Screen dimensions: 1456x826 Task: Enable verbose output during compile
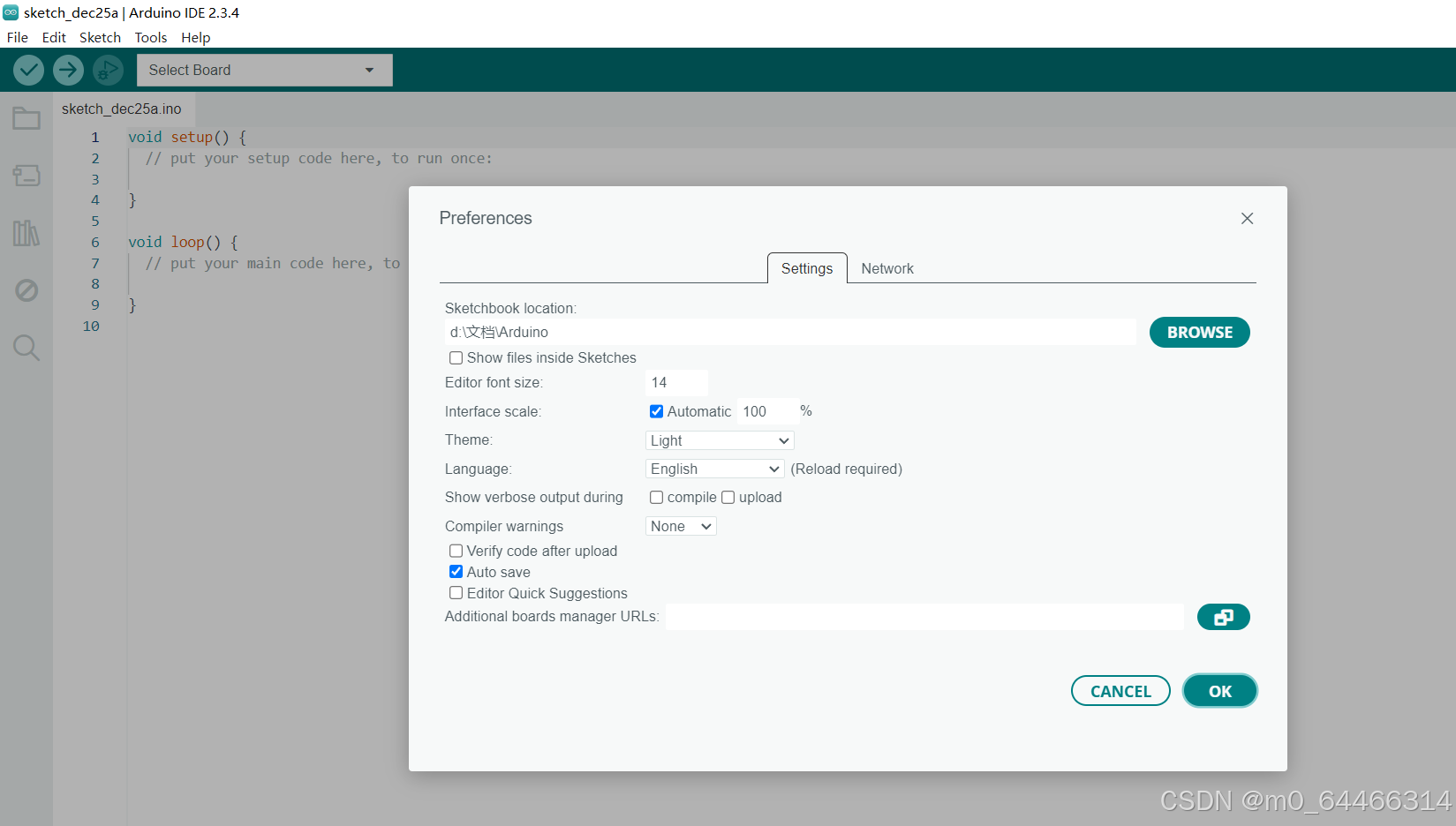pyautogui.click(x=656, y=498)
